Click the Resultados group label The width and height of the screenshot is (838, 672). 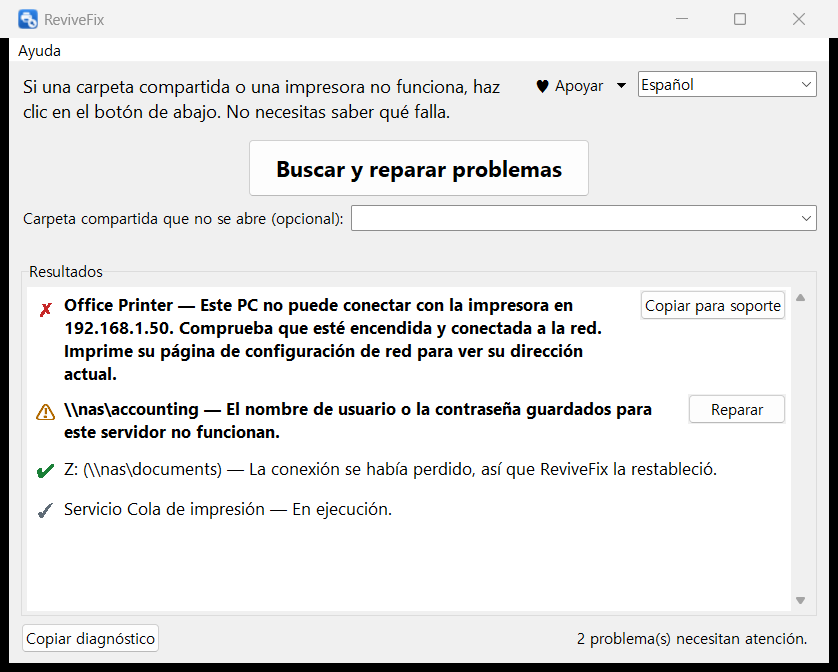[66, 272]
